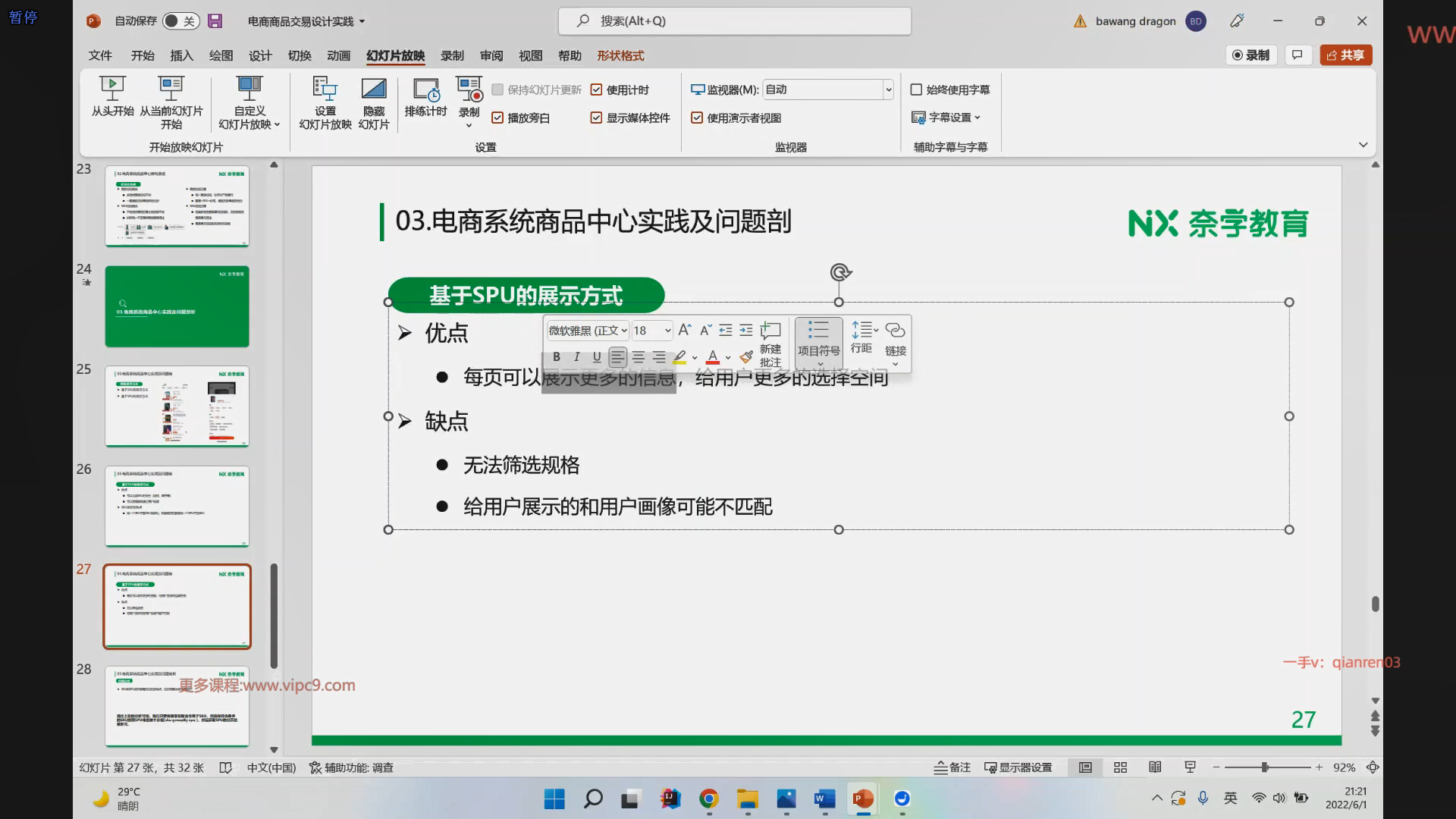Screen dimensions: 1456x819
Task: Switch to slide sorter view
Action: [x=1120, y=767]
